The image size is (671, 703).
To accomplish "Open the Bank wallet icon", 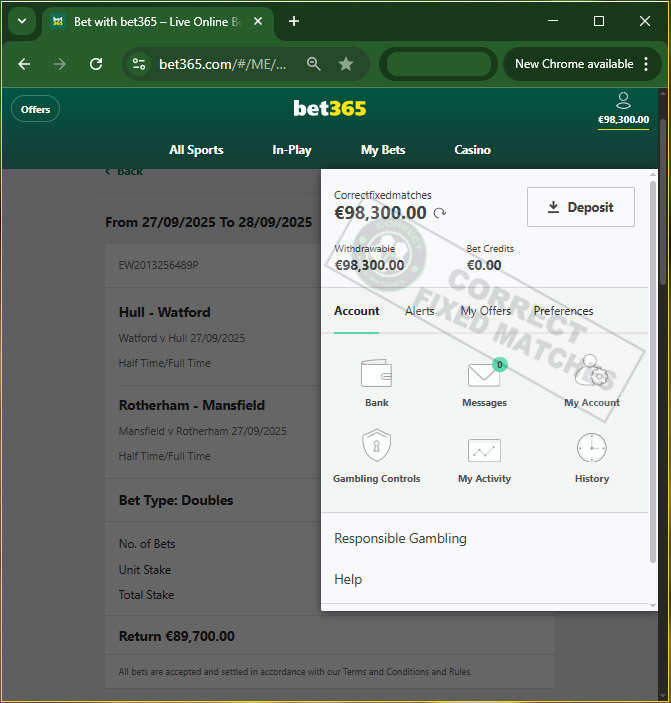I will (x=376, y=375).
